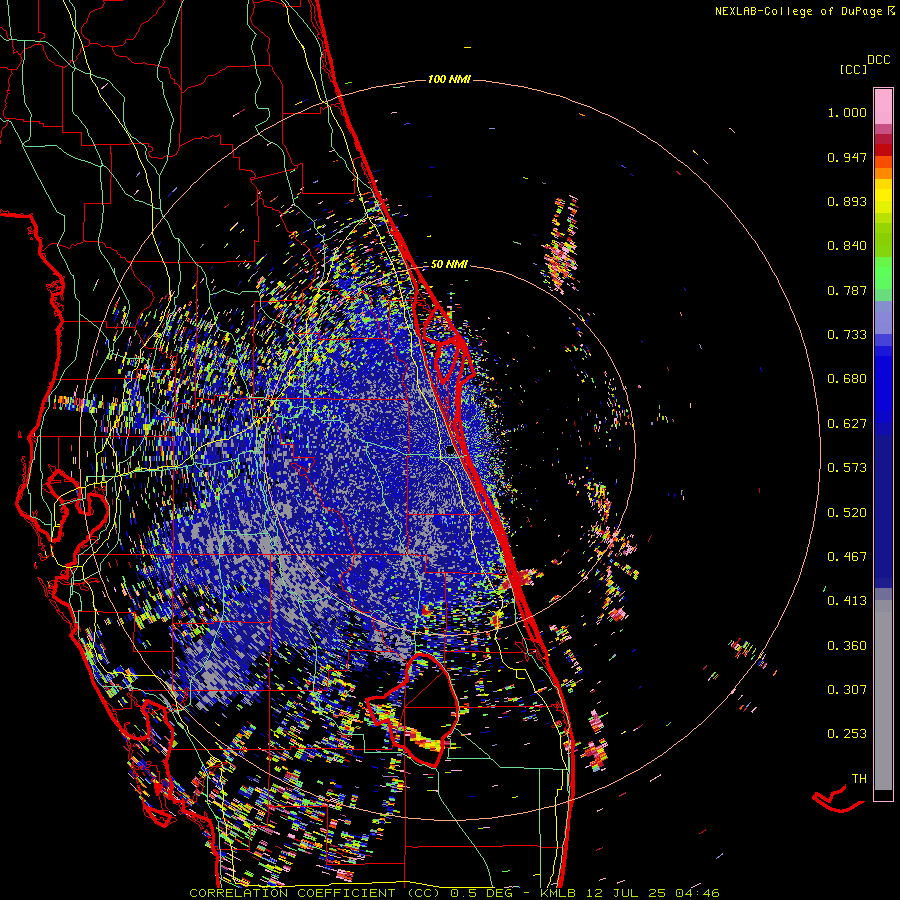Click the TH threshold label
Viewport: 900px width, 900px height.
(x=859, y=779)
